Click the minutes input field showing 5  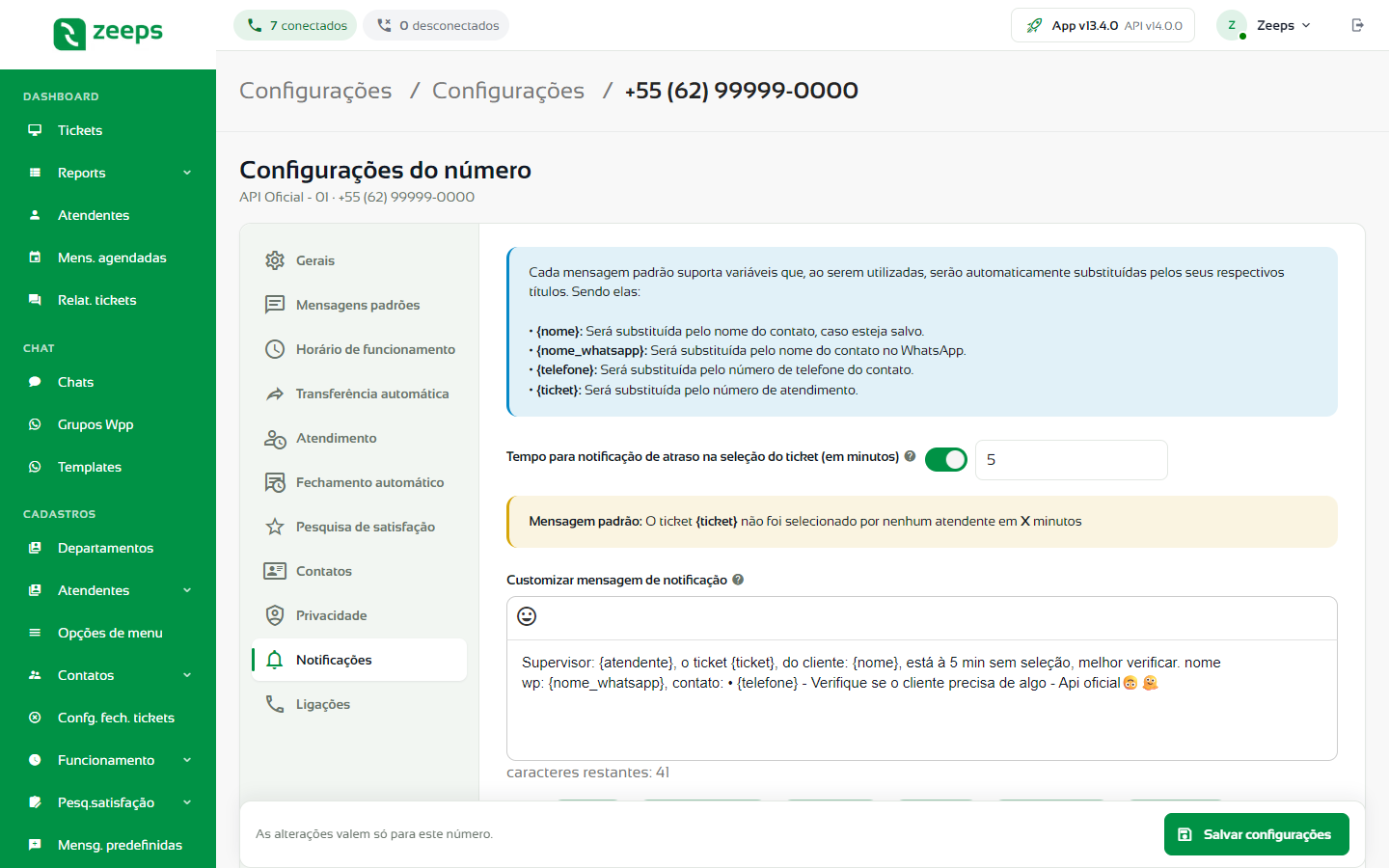point(1072,460)
